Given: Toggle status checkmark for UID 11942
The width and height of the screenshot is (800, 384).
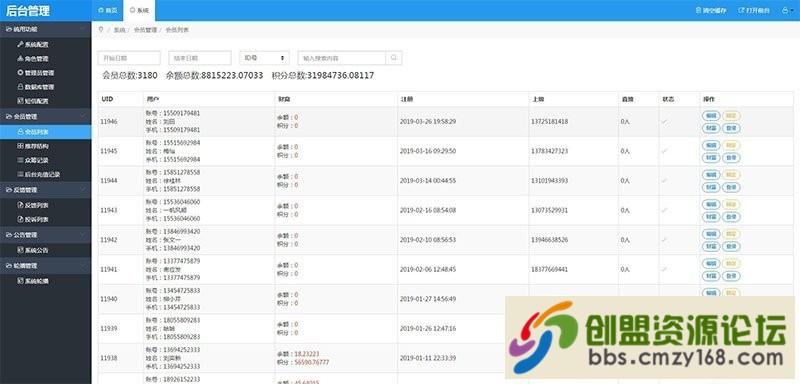Looking at the screenshot, I should tap(664, 240).
